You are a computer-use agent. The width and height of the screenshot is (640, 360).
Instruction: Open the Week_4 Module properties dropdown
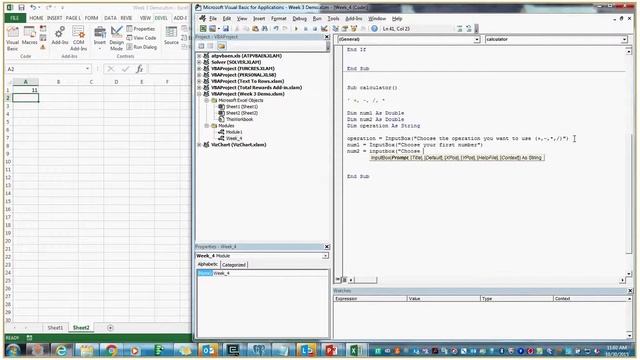coord(325,256)
